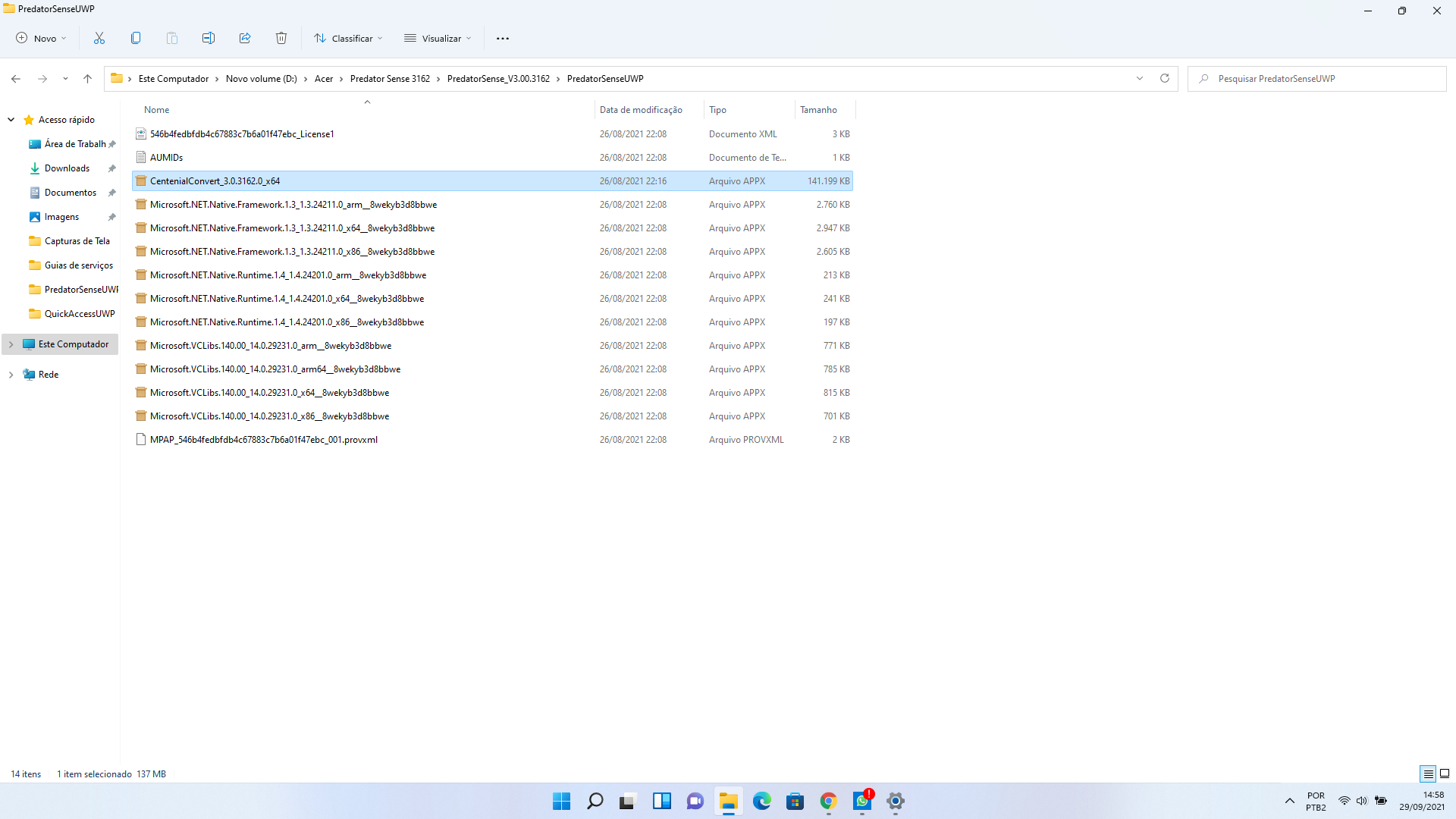Refresh the current folder view
1456x819 pixels.
pyautogui.click(x=1165, y=78)
